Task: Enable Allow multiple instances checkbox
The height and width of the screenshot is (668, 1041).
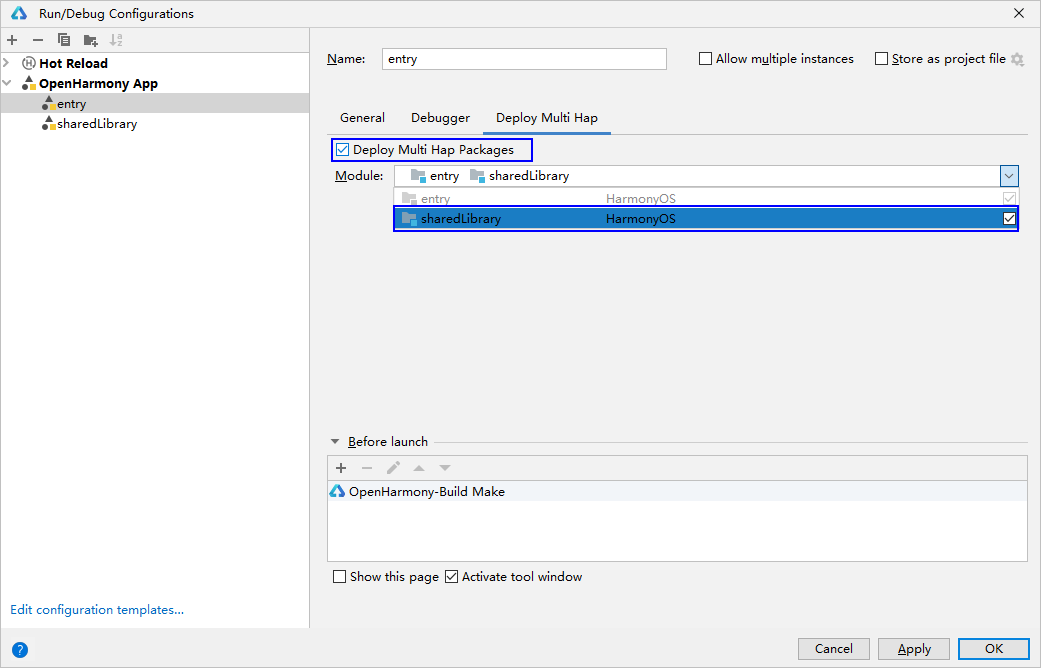Action: (706, 59)
